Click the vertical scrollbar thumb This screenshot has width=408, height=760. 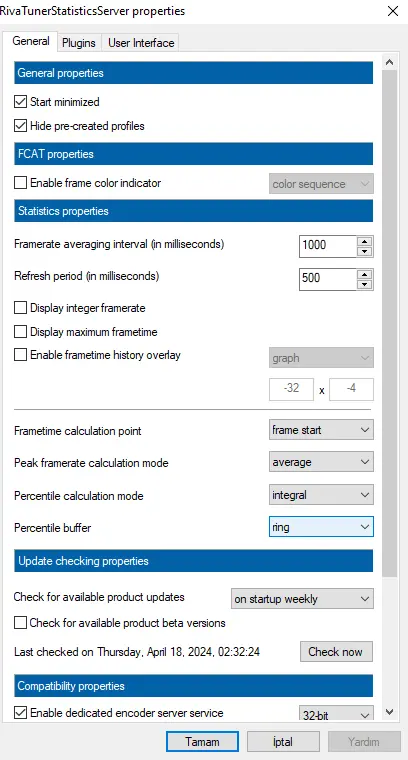pyautogui.click(x=390, y=323)
